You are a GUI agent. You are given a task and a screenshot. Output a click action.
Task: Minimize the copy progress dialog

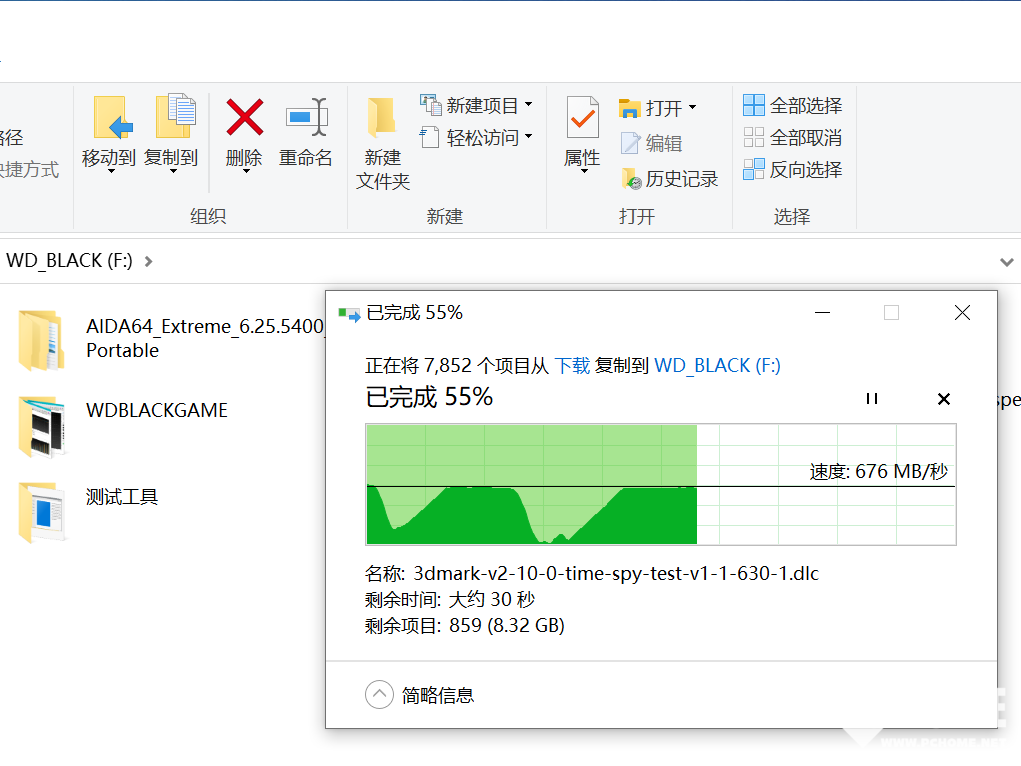(822, 313)
